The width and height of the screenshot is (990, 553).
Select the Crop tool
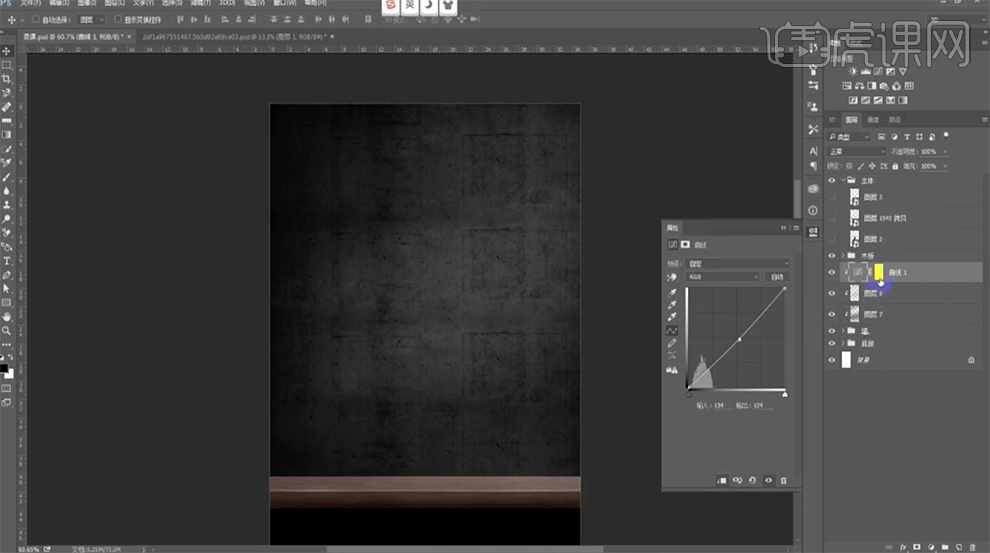tap(7, 79)
